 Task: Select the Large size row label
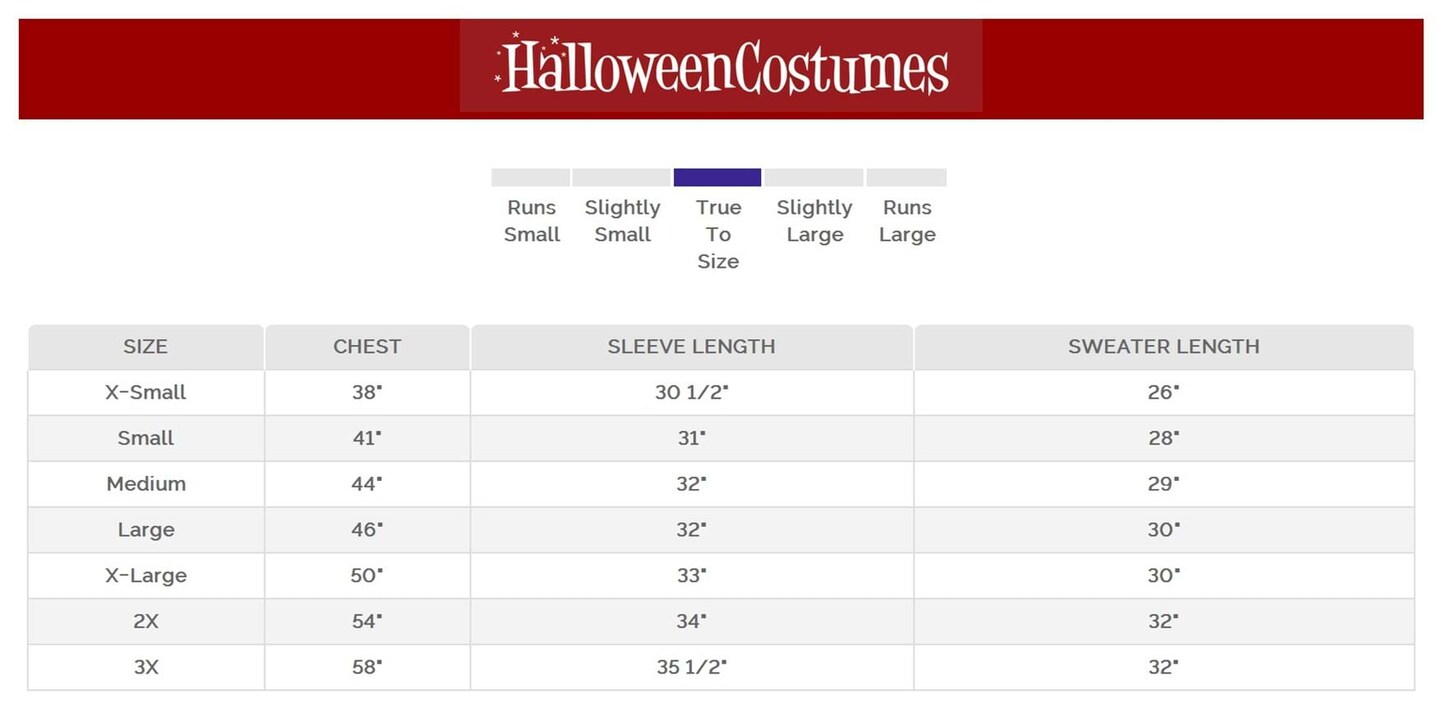[x=146, y=530]
